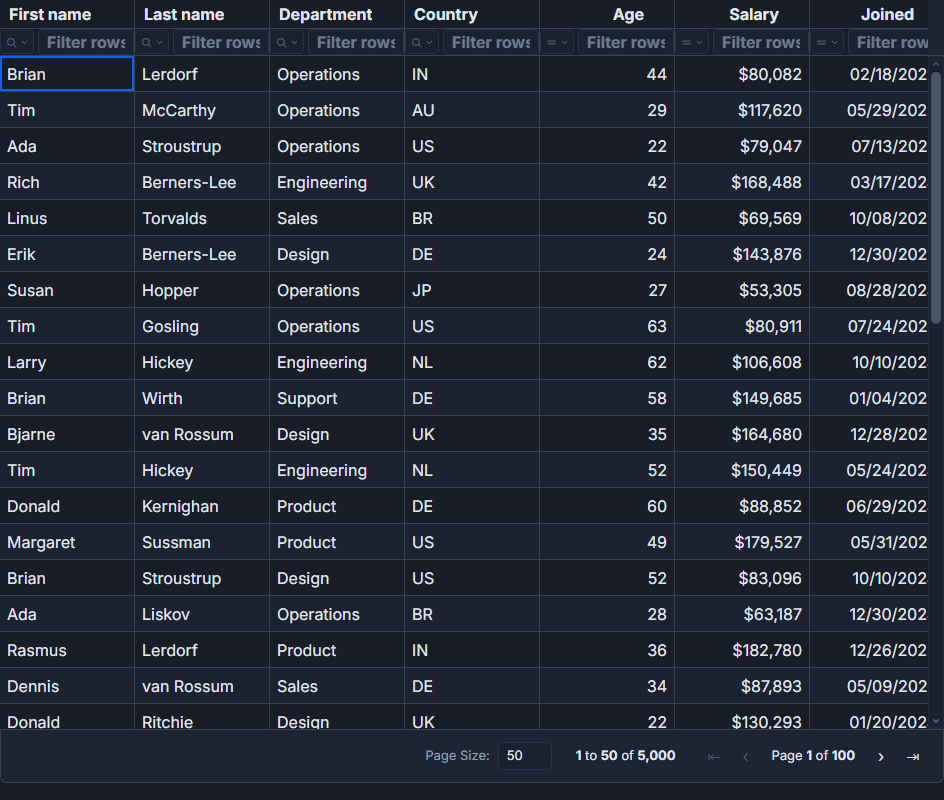
Task: Select salary cell '$182,780'
Action: tap(741, 650)
